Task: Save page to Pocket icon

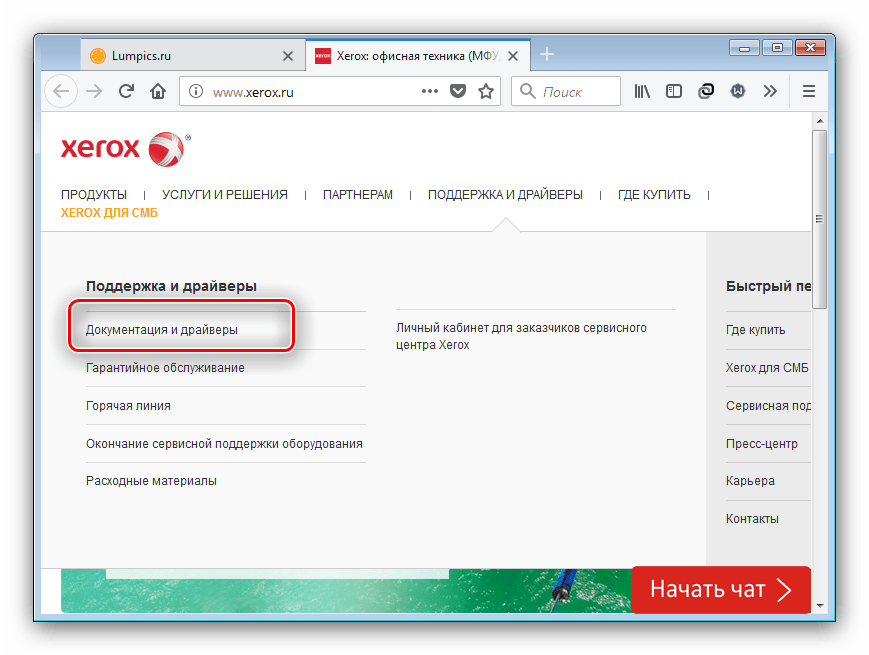Action: (458, 91)
